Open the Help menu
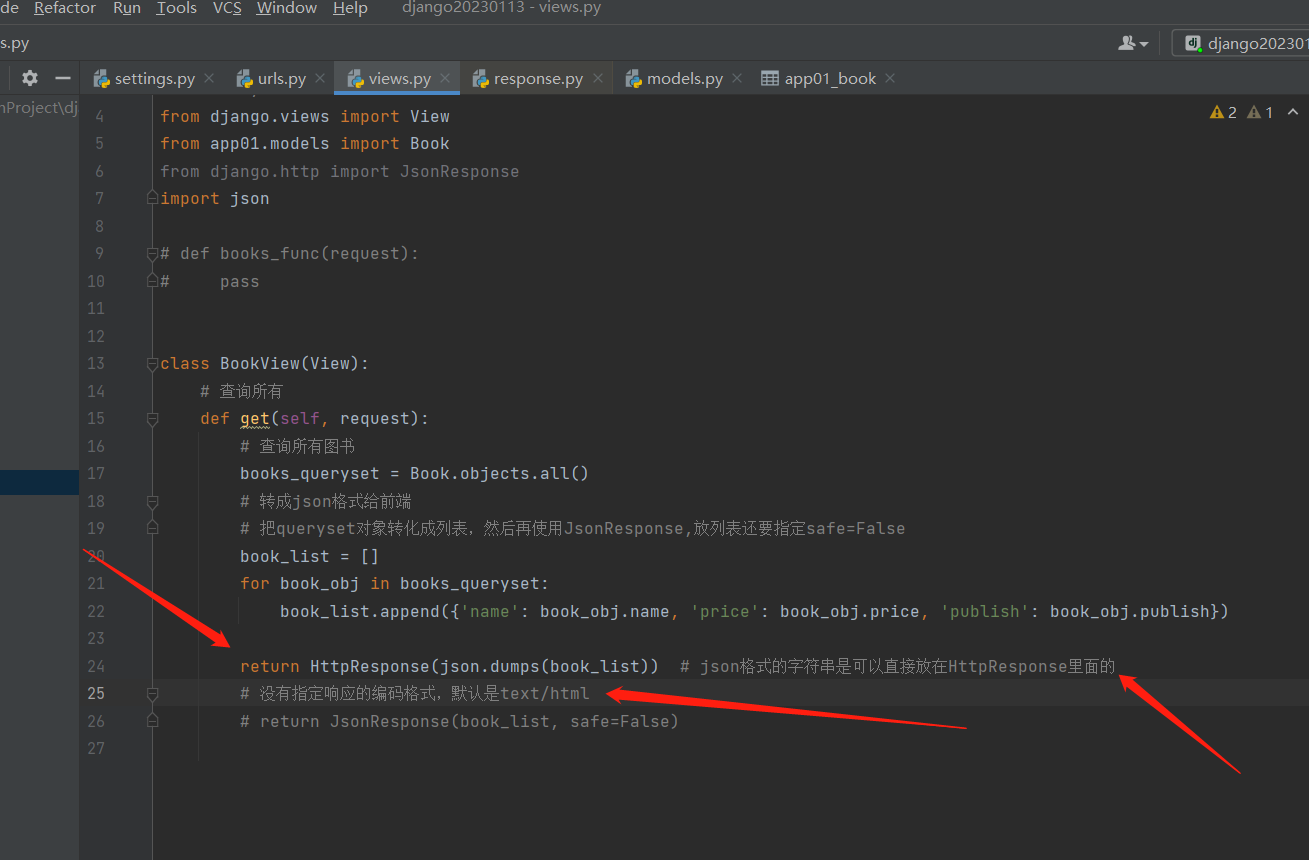 click(x=350, y=8)
